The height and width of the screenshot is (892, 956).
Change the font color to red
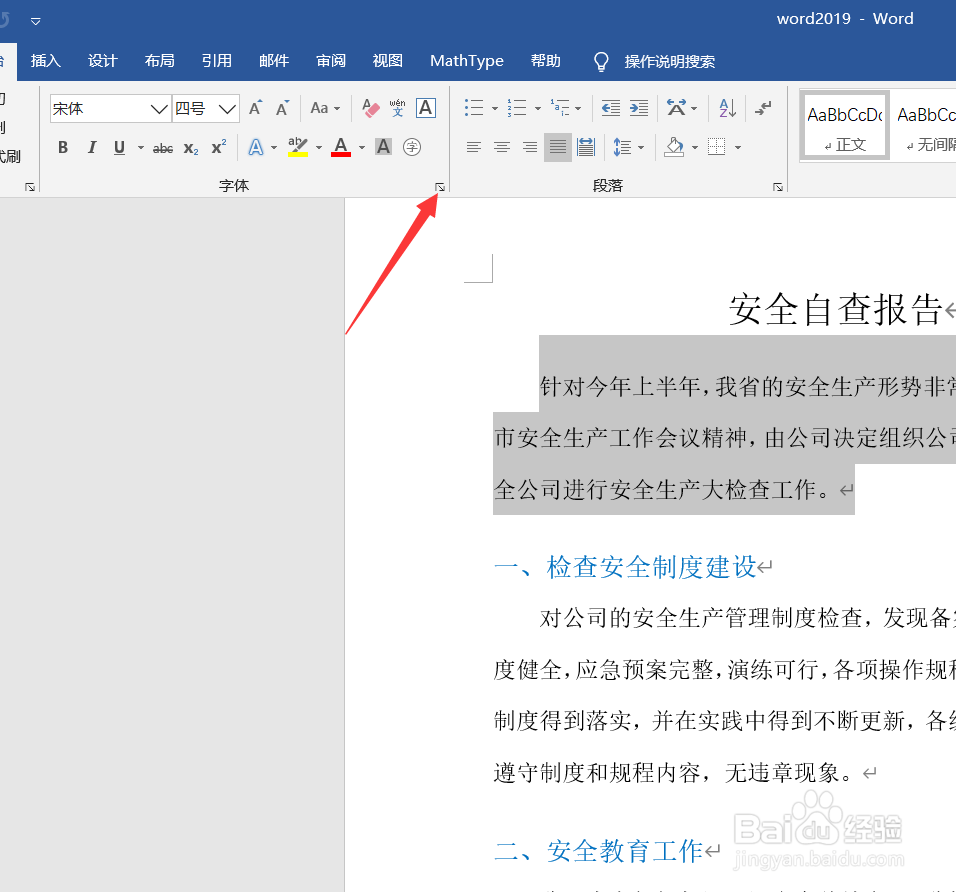click(x=340, y=147)
